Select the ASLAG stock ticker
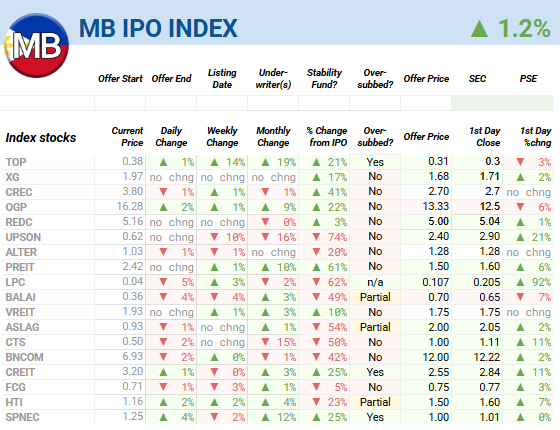The height and width of the screenshot is (430, 560). tap(22, 327)
